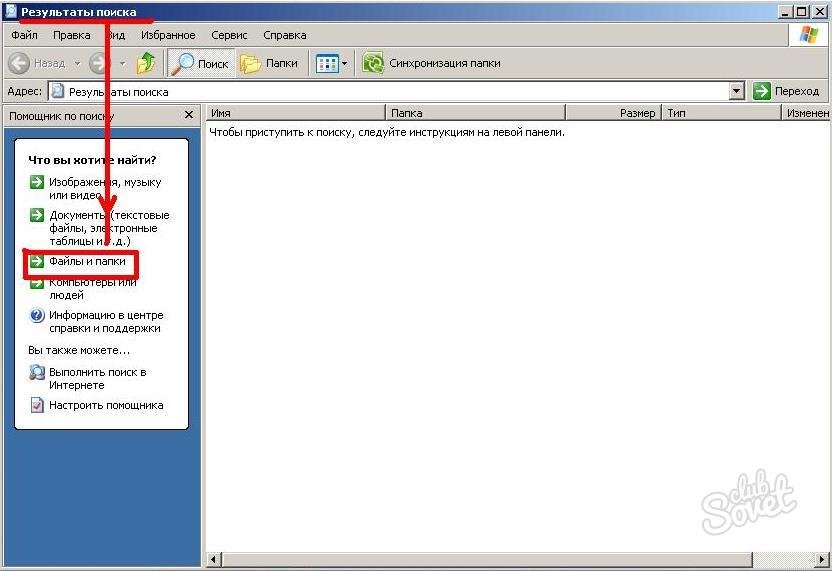Open the Файл menu
The width and height of the screenshot is (832, 571).
24,35
